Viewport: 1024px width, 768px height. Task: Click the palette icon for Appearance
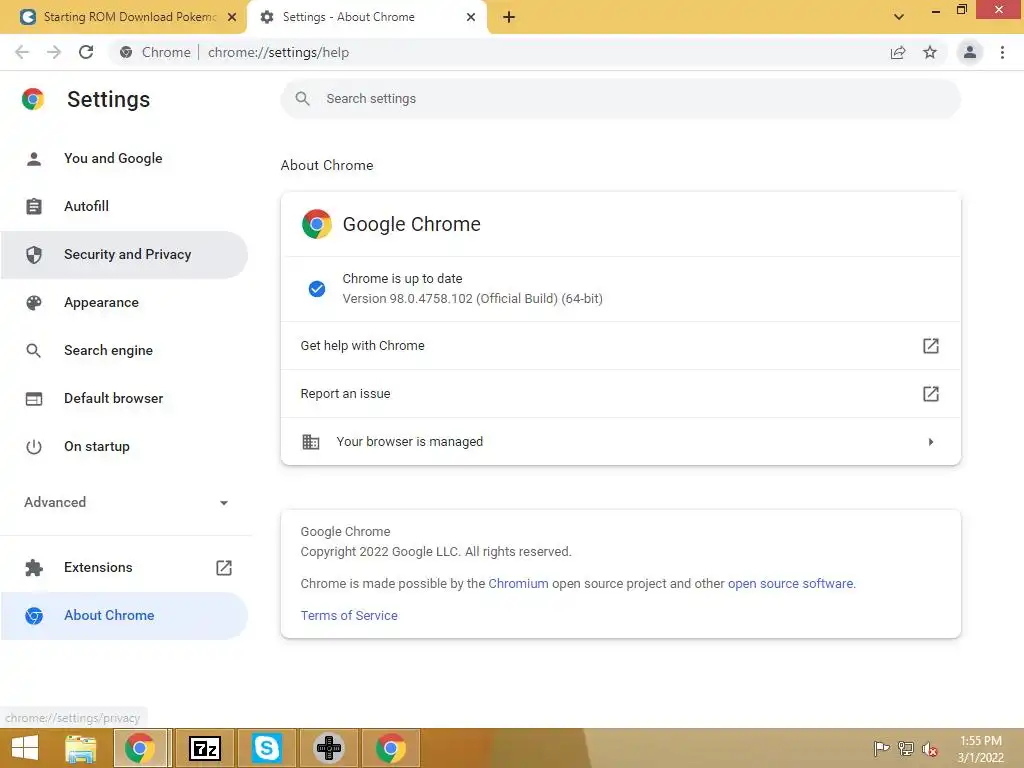point(34,302)
